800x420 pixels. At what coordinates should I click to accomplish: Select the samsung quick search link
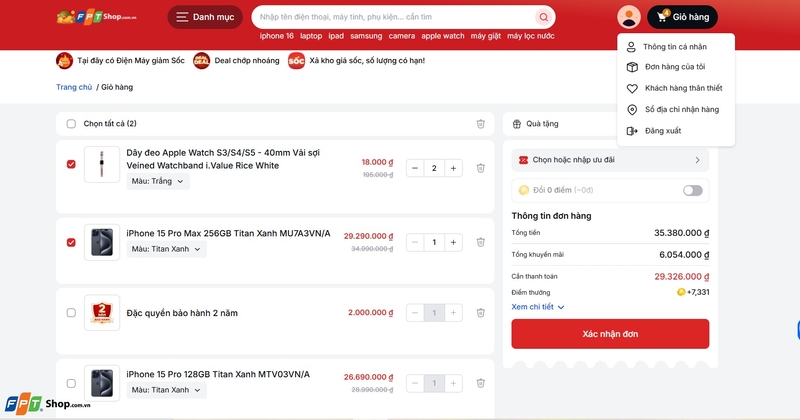point(366,36)
